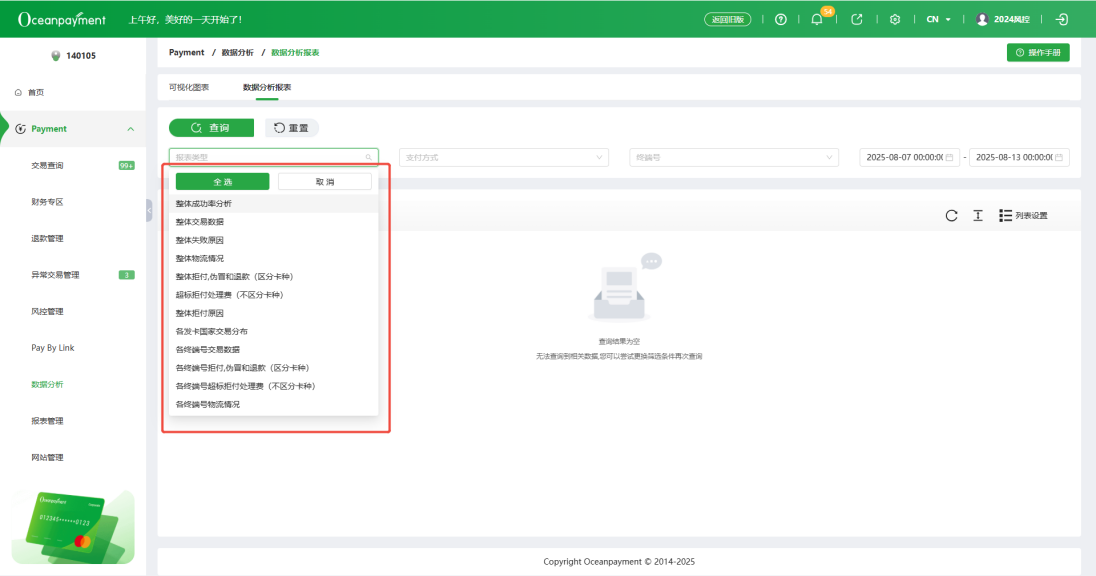Viewport: 1096px width, 576px height.
Task: Open the CN language dropdown
Action: click(938, 20)
